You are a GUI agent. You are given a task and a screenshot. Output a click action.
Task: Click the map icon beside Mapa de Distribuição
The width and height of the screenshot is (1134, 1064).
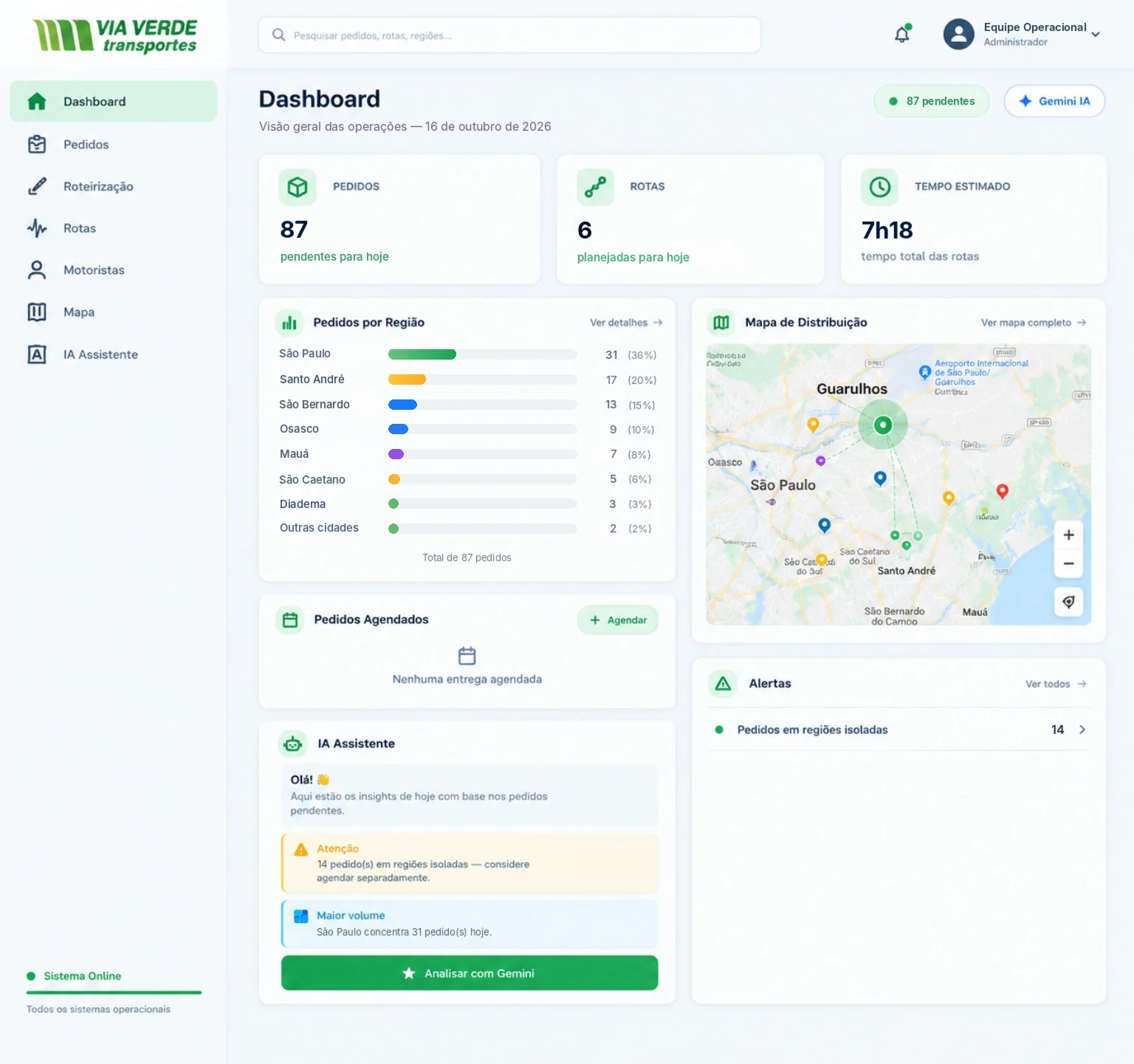tap(721, 323)
